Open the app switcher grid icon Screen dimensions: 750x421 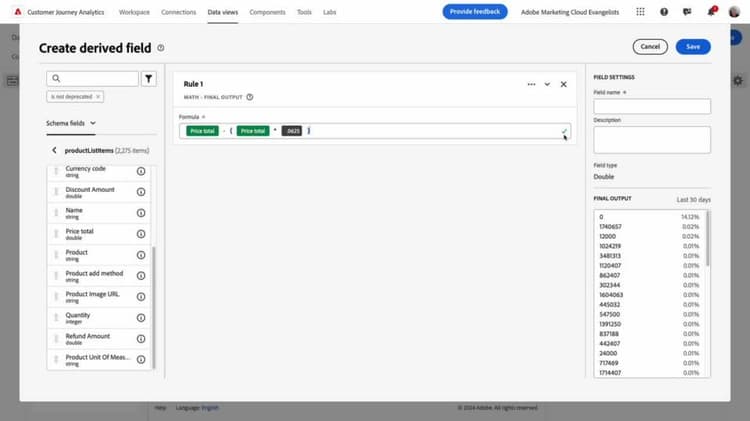[x=640, y=11]
